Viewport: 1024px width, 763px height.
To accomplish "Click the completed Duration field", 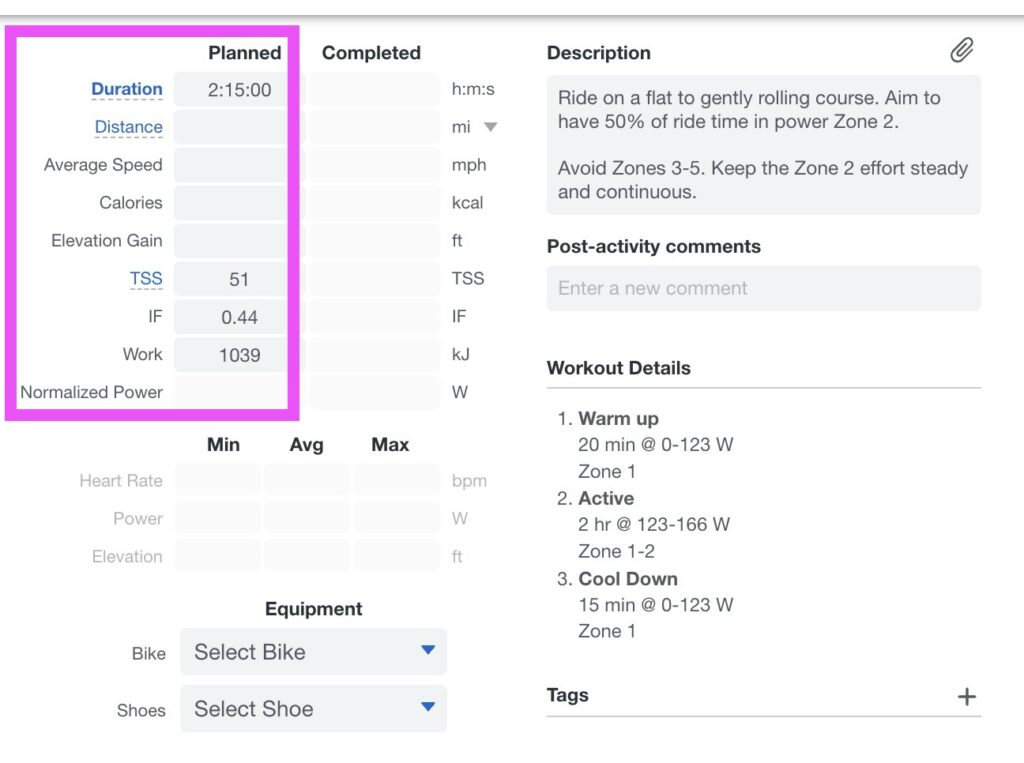I will pos(373,90).
